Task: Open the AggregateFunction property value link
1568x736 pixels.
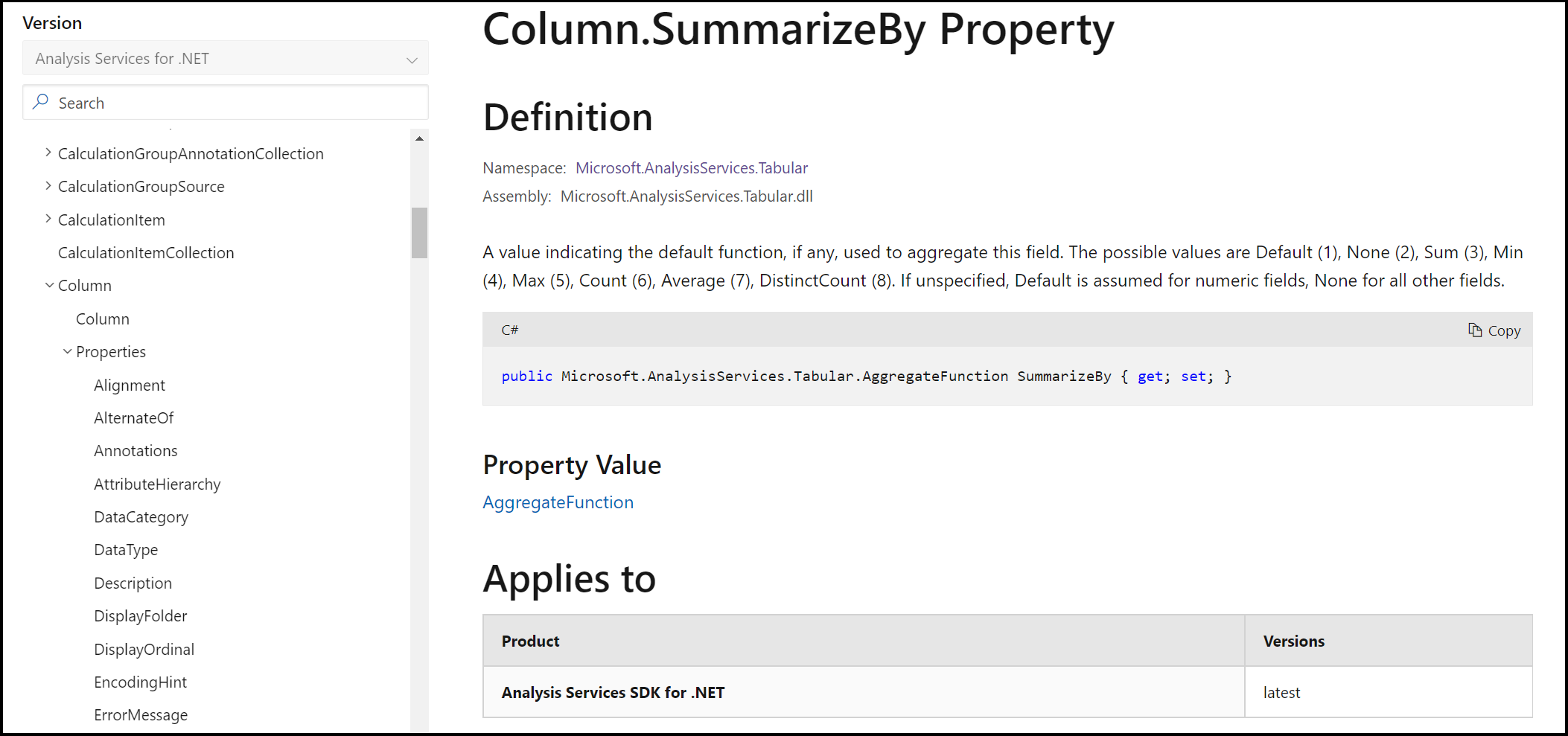Action: 558,502
